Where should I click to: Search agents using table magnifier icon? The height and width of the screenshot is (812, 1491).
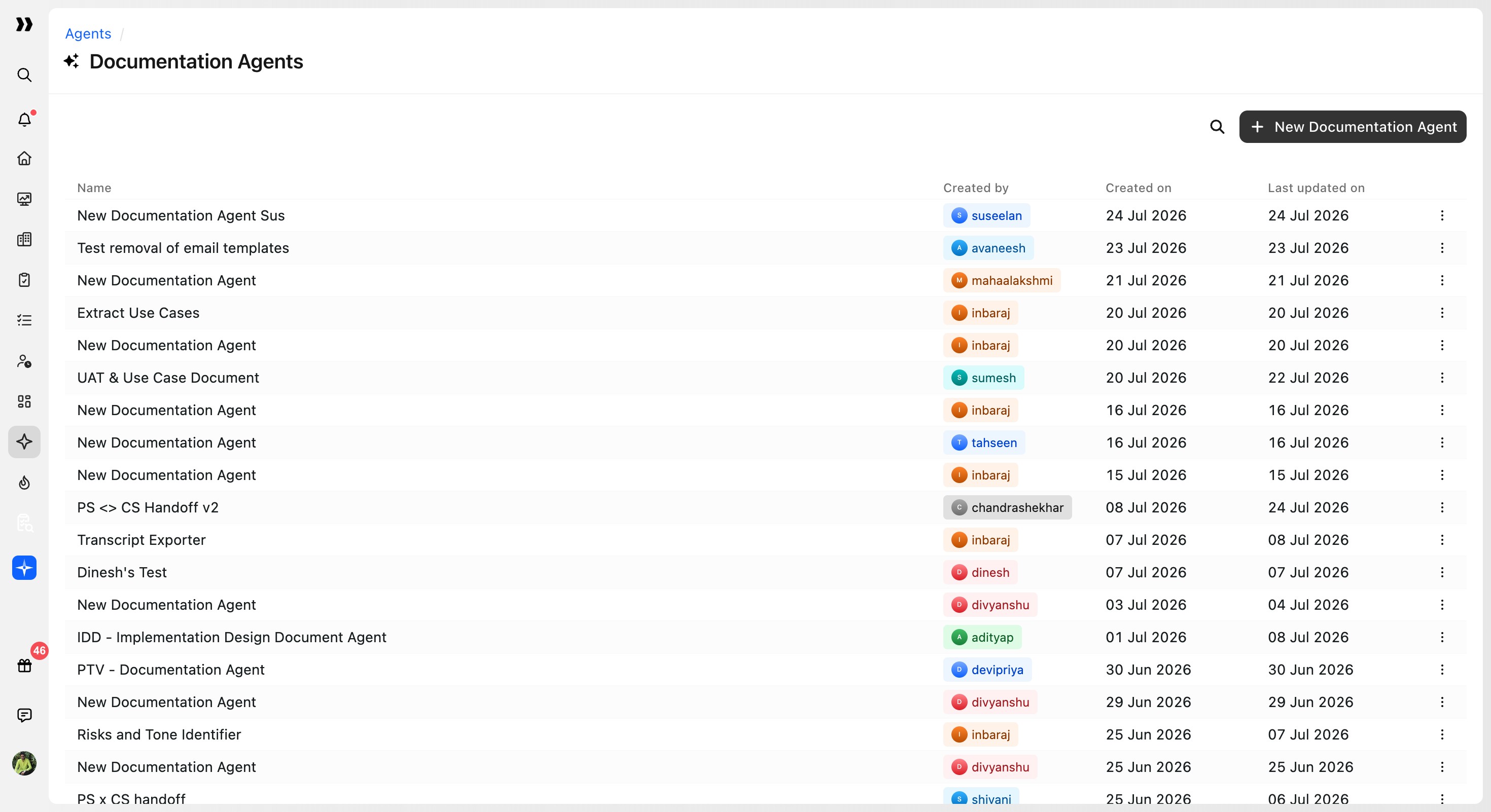tap(1217, 127)
